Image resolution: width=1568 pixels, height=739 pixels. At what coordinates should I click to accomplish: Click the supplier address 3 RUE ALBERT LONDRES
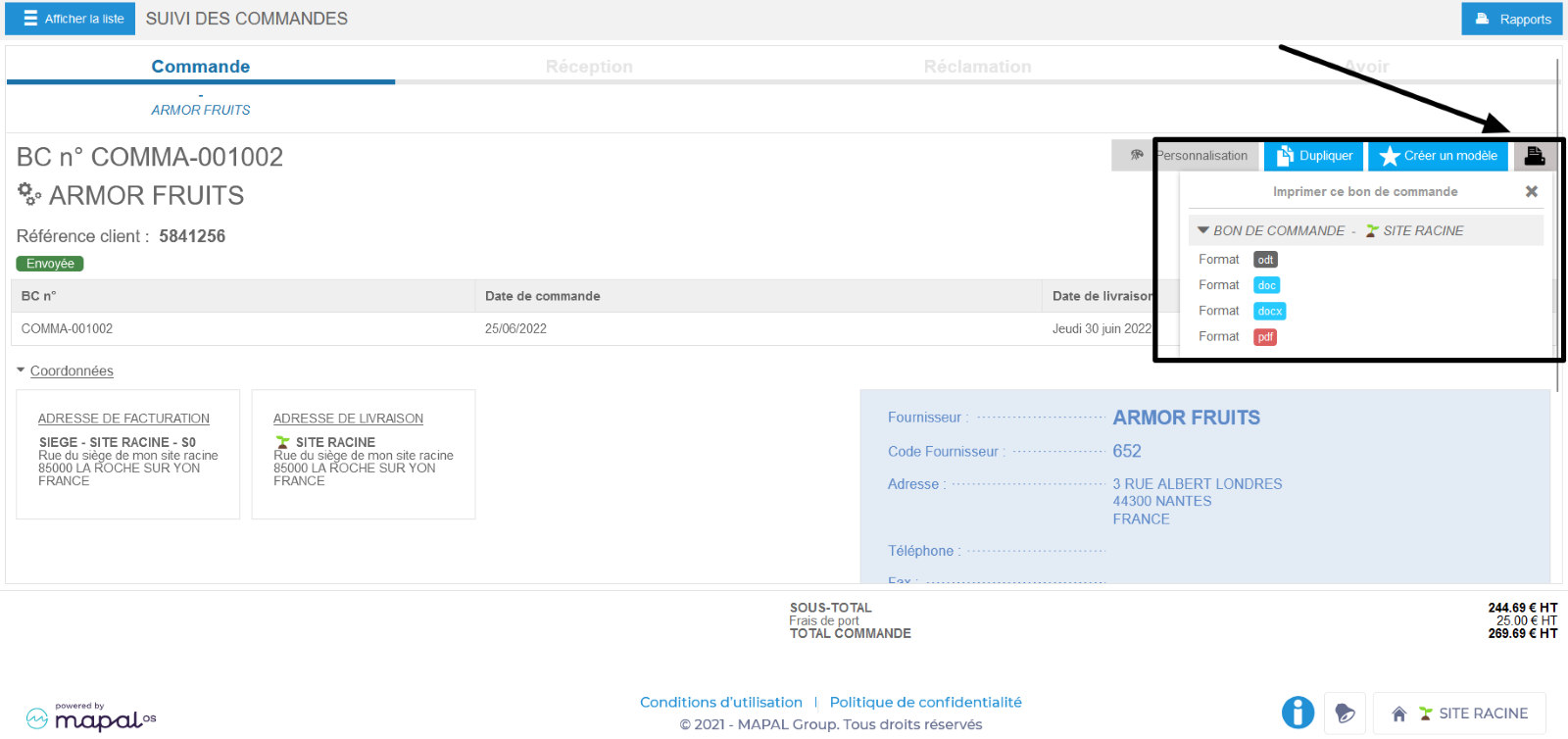tap(1198, 484)
